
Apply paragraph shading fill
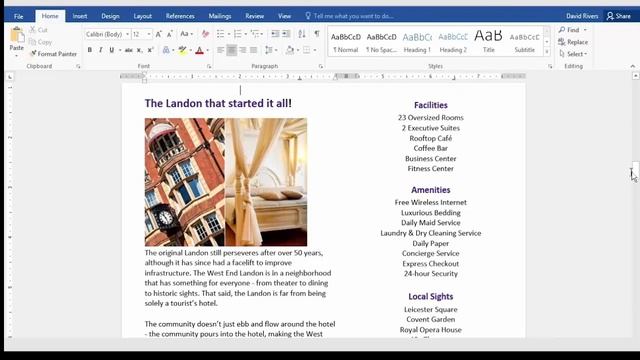(x=290, y=50)
